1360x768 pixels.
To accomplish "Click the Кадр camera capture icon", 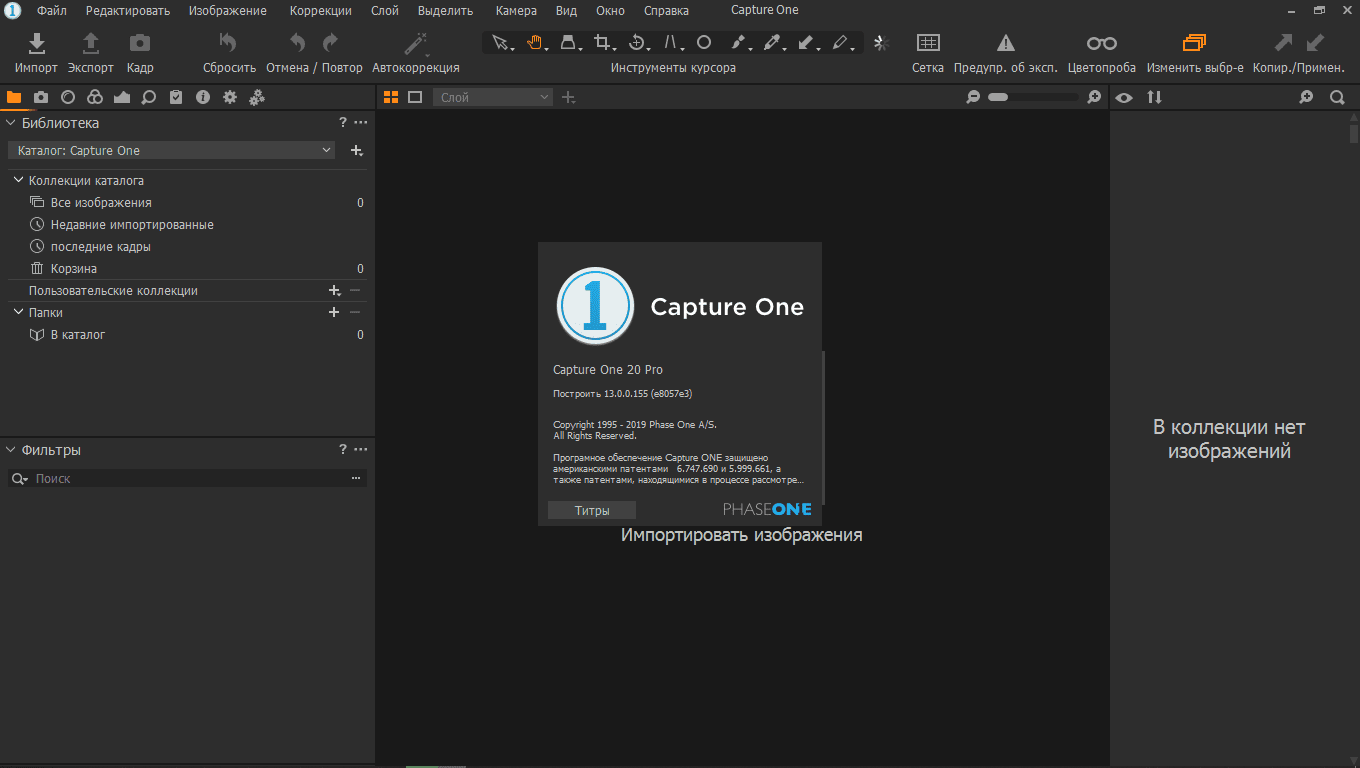I will coord(140,43).
